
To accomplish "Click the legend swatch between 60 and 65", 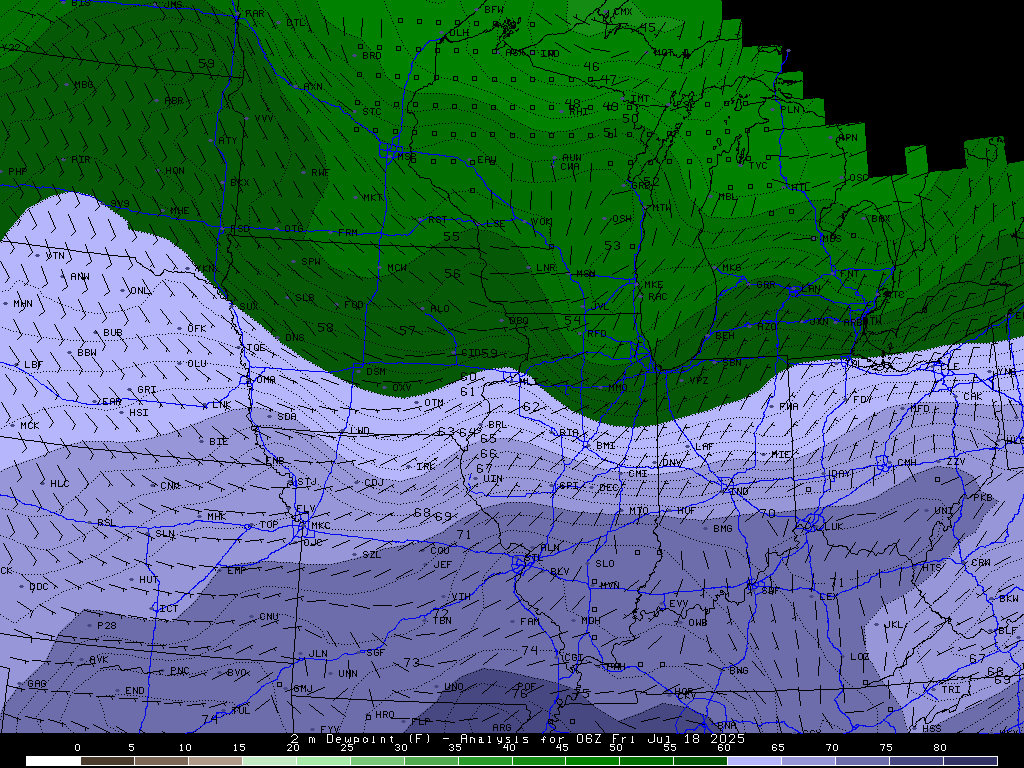I will (x=754, y=761).
